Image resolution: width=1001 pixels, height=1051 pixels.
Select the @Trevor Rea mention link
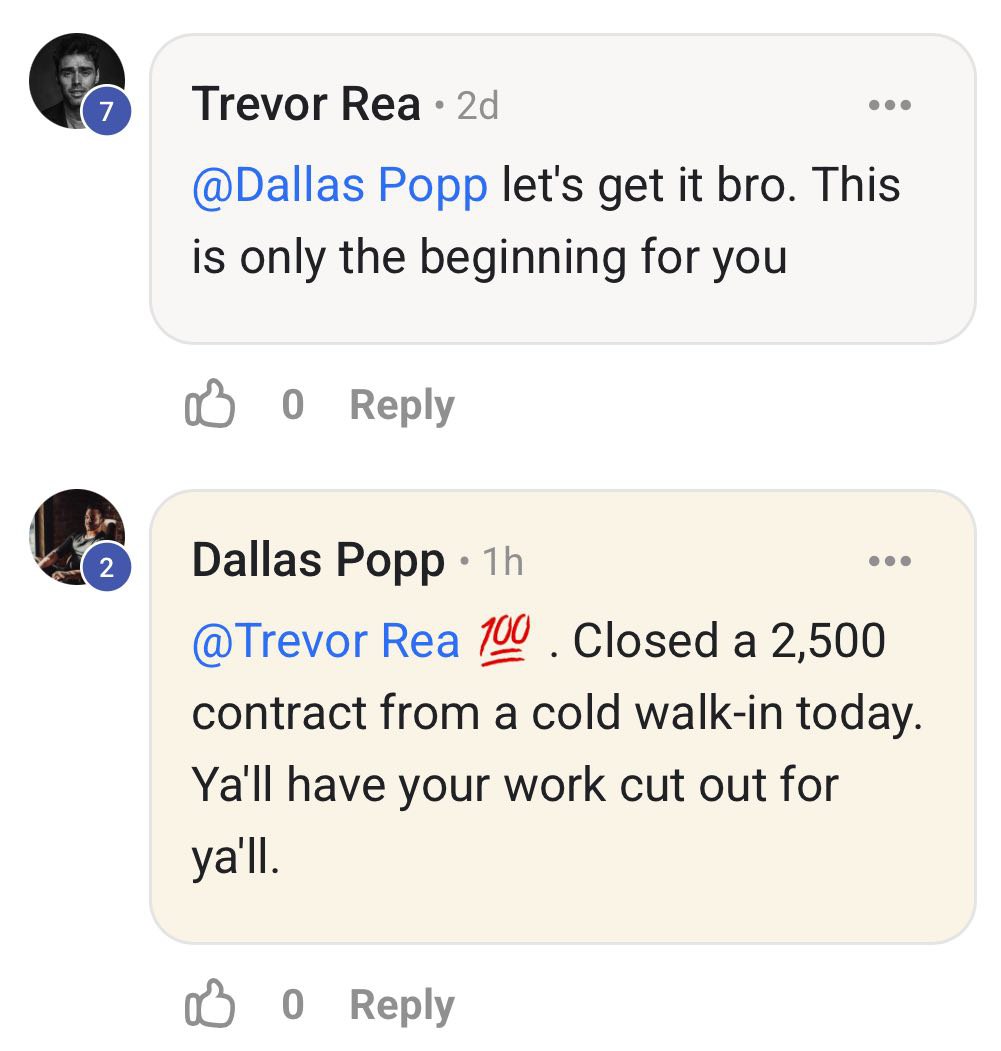pos(329,640)
